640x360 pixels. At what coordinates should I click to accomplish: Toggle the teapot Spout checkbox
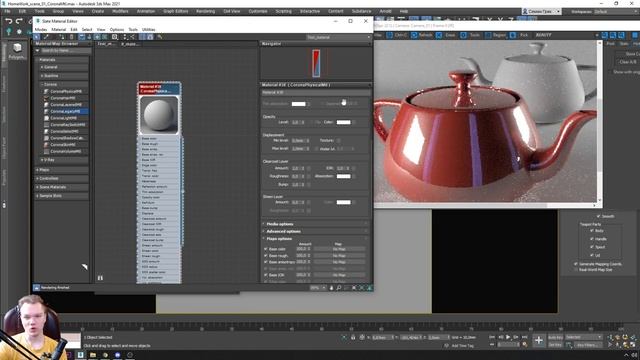pyautogui.click(x=592, y=247)
